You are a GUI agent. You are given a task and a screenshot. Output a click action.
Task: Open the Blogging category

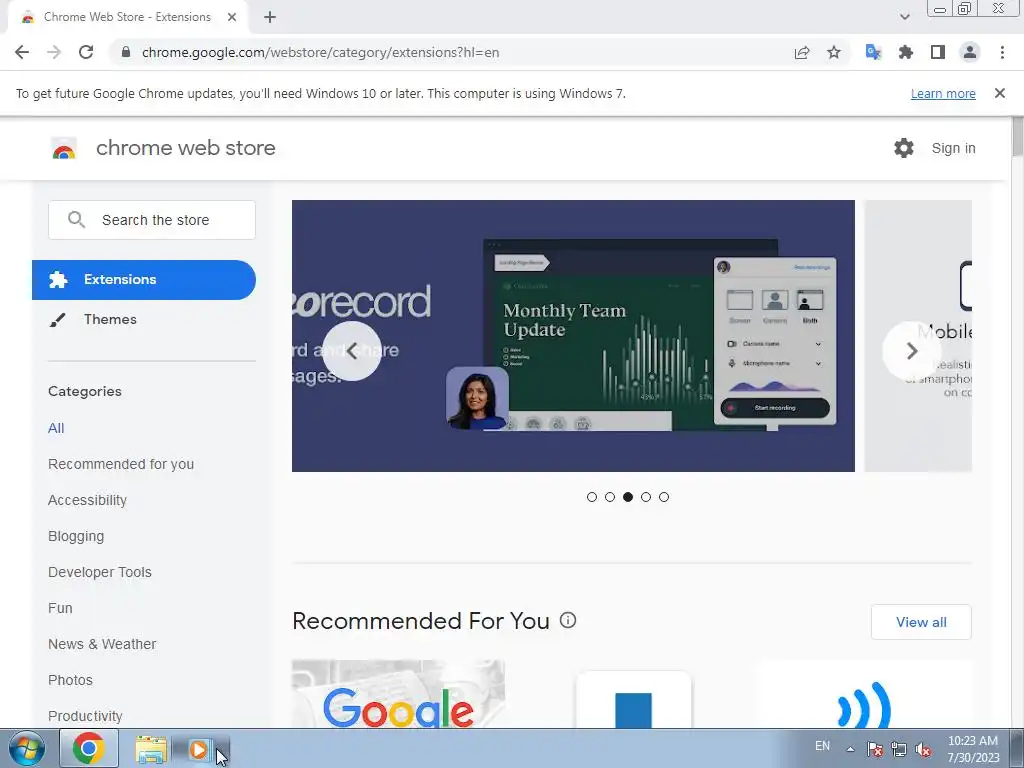click(x=76, y=536)
